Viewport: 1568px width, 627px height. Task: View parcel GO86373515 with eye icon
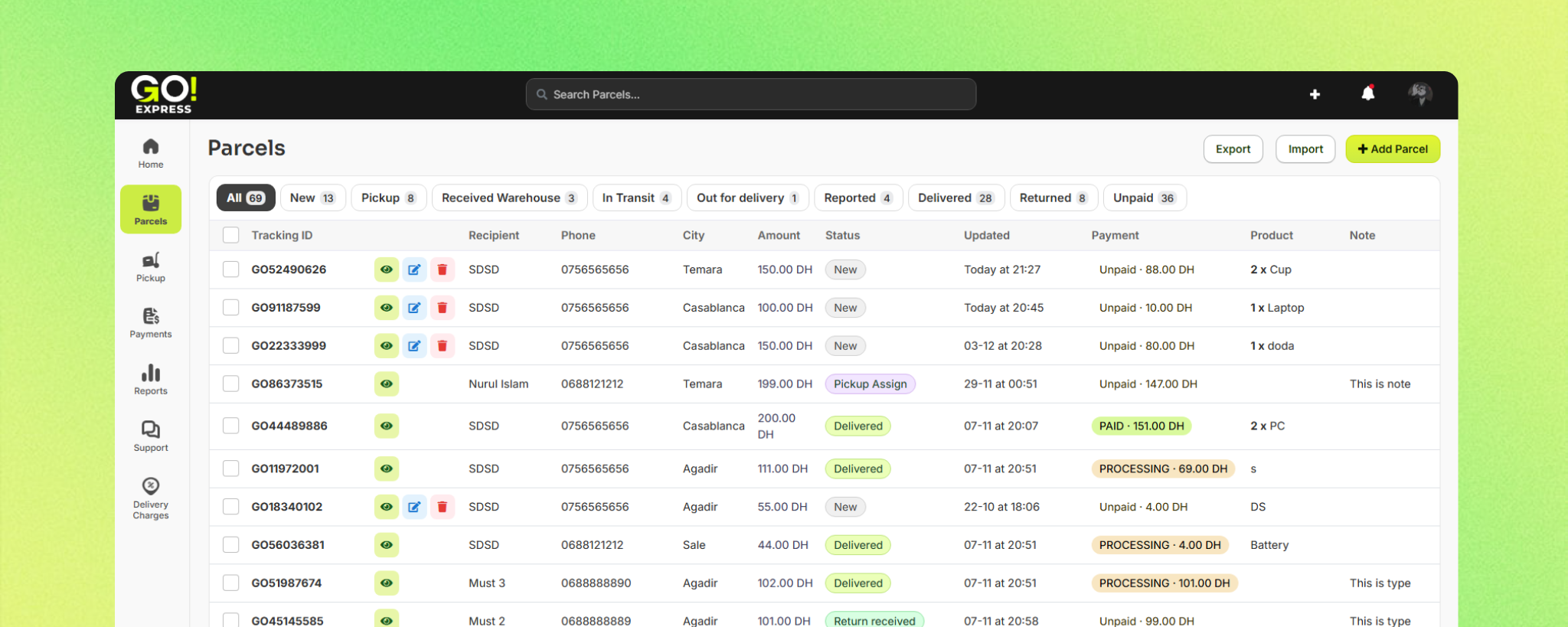pos(387,384)
